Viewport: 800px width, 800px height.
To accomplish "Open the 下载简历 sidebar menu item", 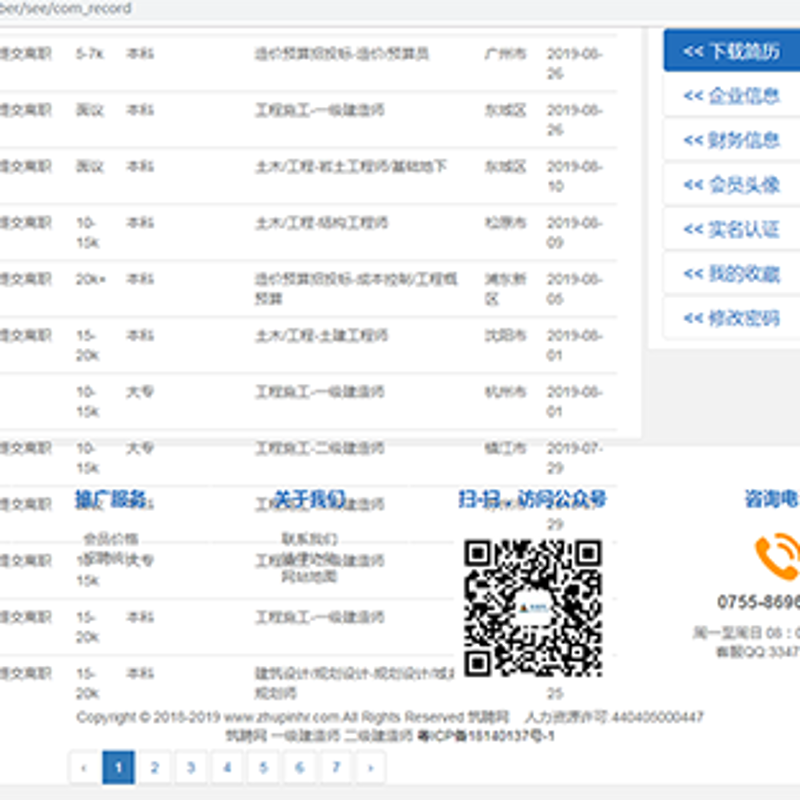I will click(732, 51).
